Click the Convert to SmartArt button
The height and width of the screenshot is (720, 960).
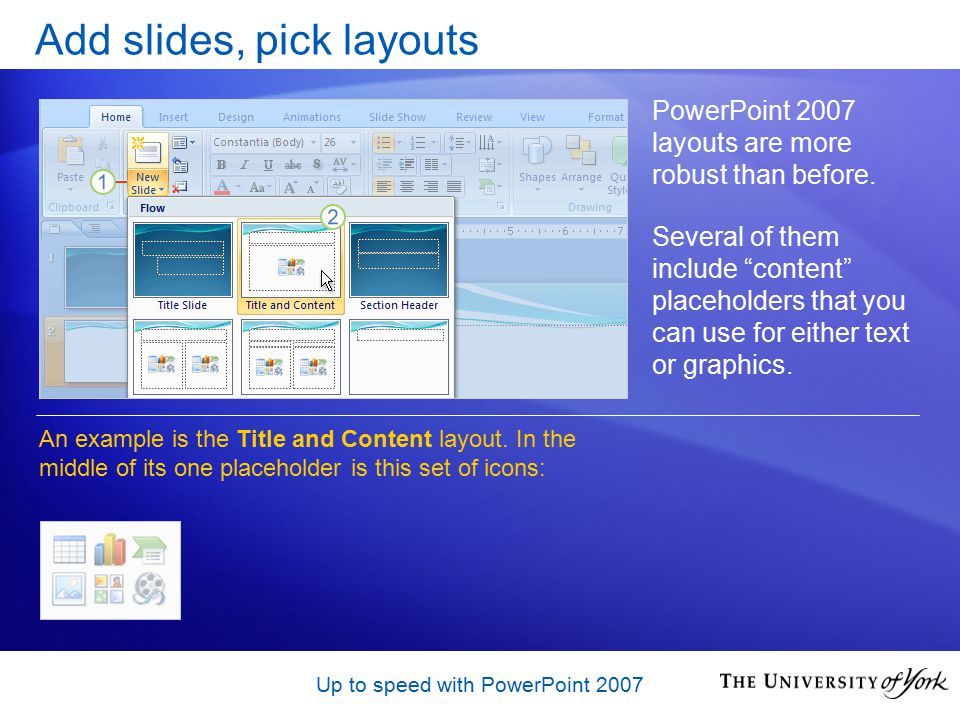pos(489,186)
